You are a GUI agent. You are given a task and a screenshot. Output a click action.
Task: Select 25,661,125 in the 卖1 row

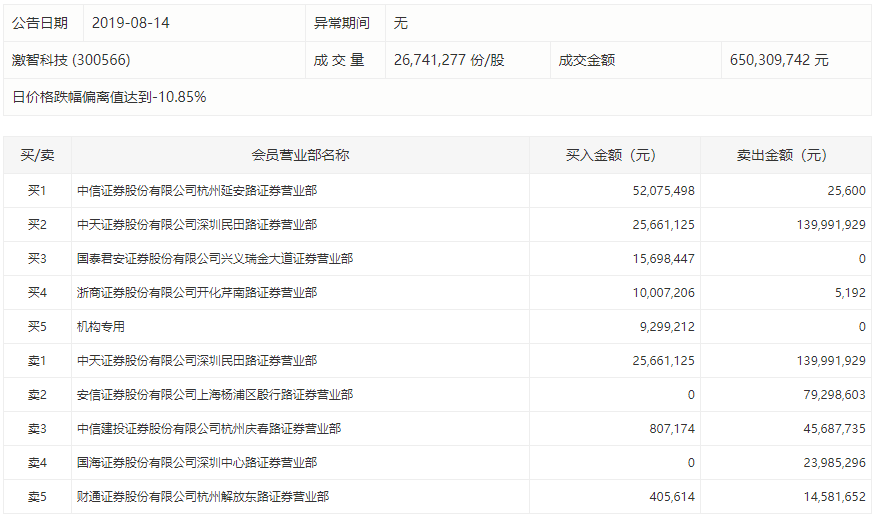click(x=664, y=361)
